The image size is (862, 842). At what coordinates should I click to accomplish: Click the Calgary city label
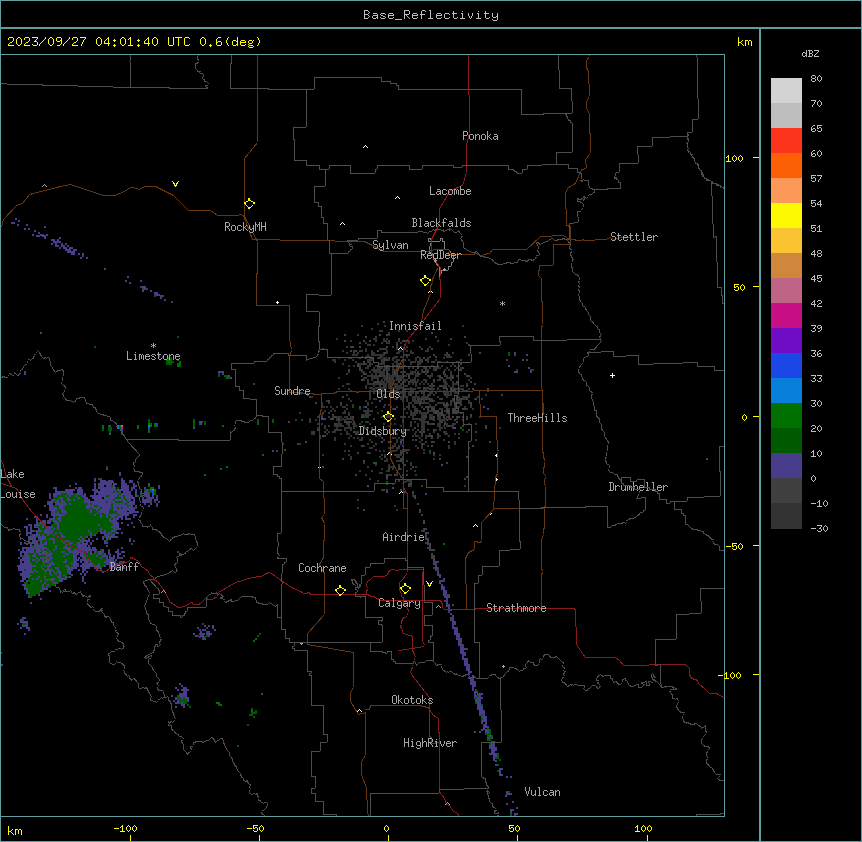click(399, 603)
